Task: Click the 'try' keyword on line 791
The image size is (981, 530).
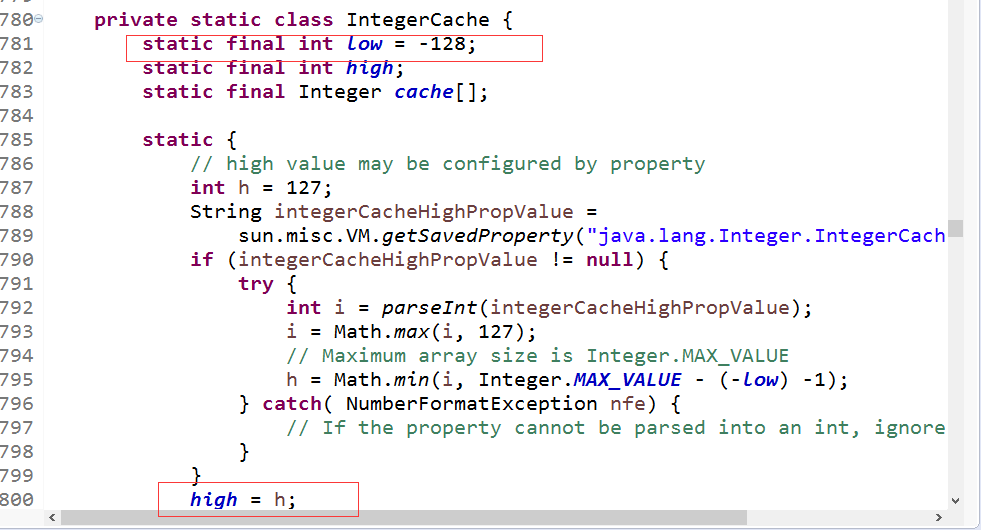Action: click(x=256, y=284)
